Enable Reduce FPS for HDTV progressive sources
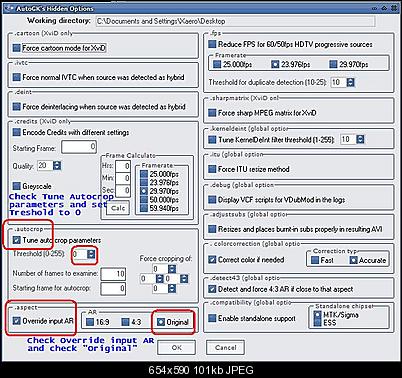 tap(212, 44)
